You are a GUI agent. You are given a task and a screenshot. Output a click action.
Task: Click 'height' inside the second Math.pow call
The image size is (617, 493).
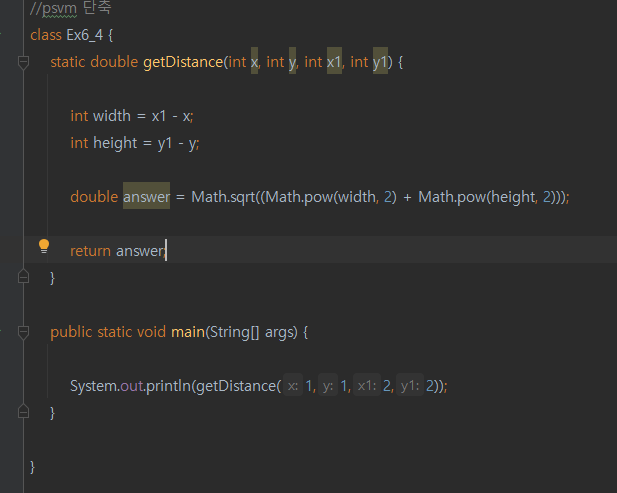click(513, 197)
